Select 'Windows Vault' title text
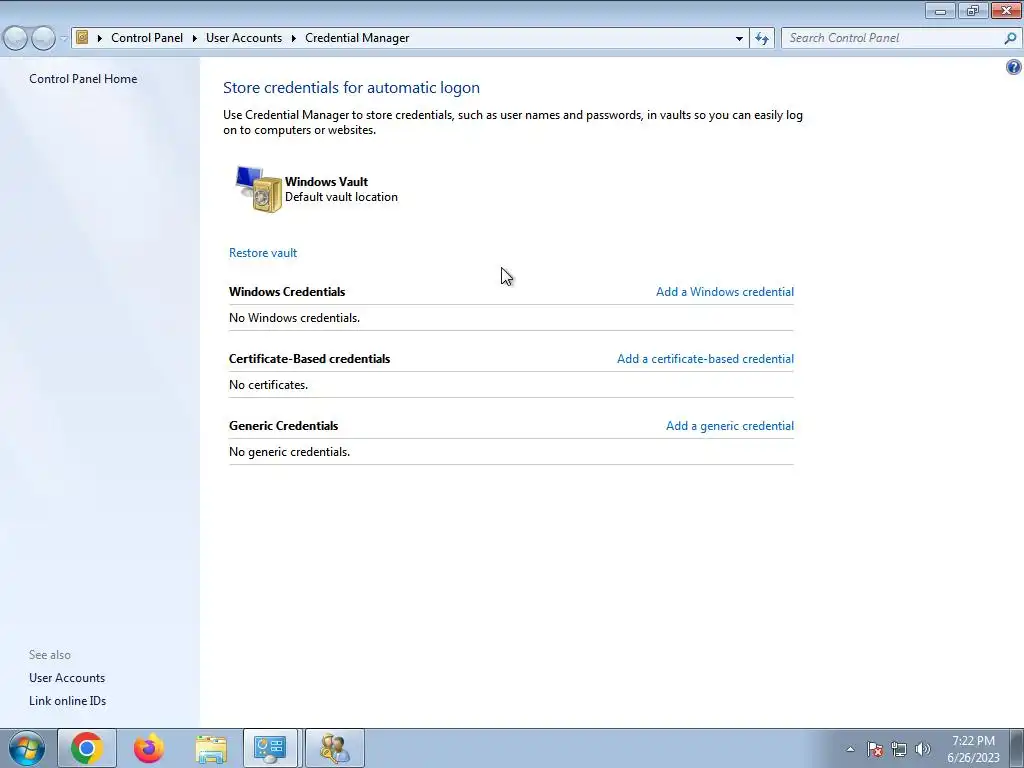1024x768 pixels. tap(327, 182)
